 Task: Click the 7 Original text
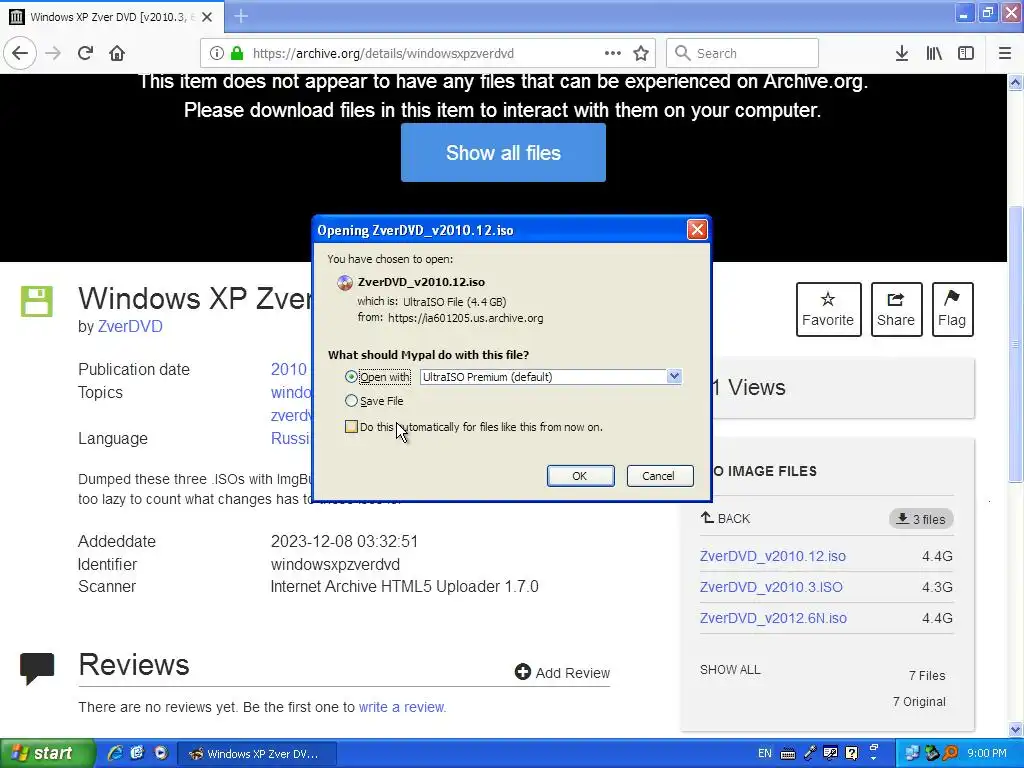[920, 702]
